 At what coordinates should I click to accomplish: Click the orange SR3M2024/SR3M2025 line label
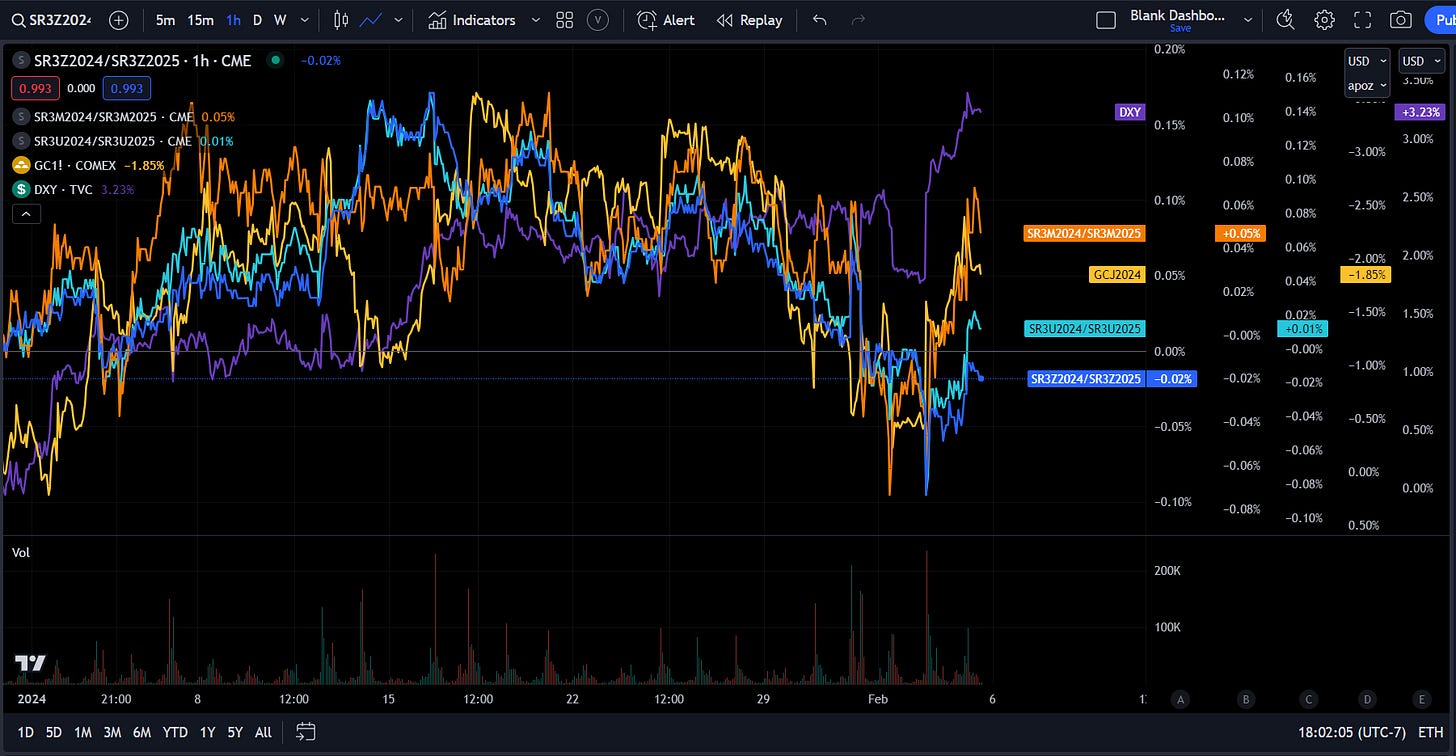click(1085, 233)
